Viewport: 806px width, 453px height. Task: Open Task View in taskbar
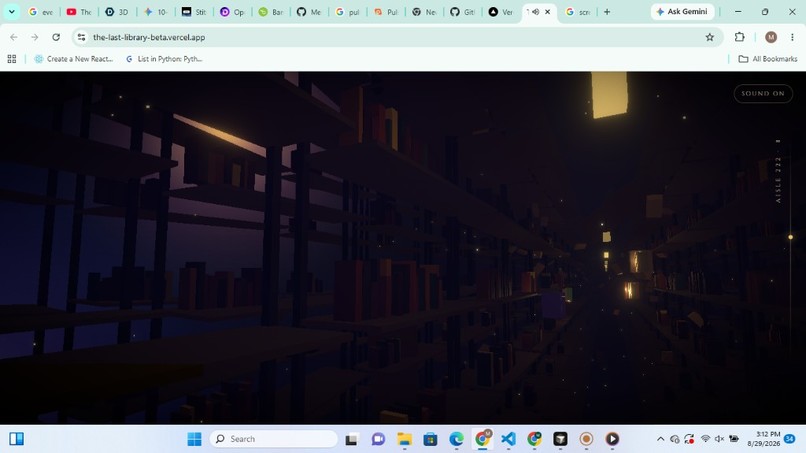[x=352, y=439]
